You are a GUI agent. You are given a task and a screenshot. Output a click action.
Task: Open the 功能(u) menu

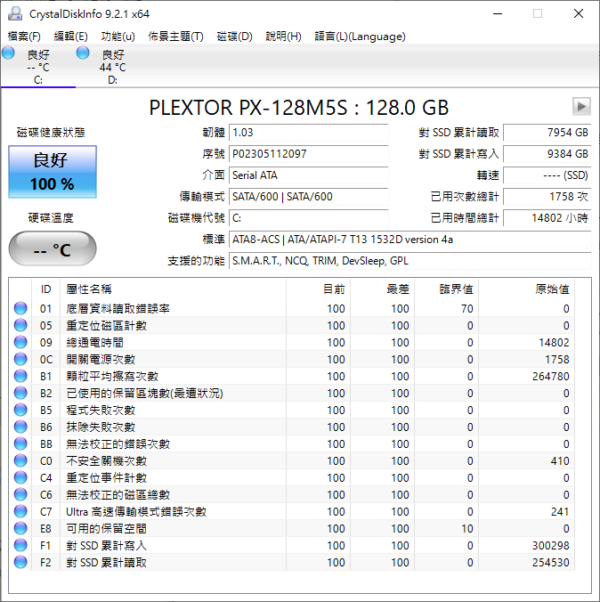118,36
